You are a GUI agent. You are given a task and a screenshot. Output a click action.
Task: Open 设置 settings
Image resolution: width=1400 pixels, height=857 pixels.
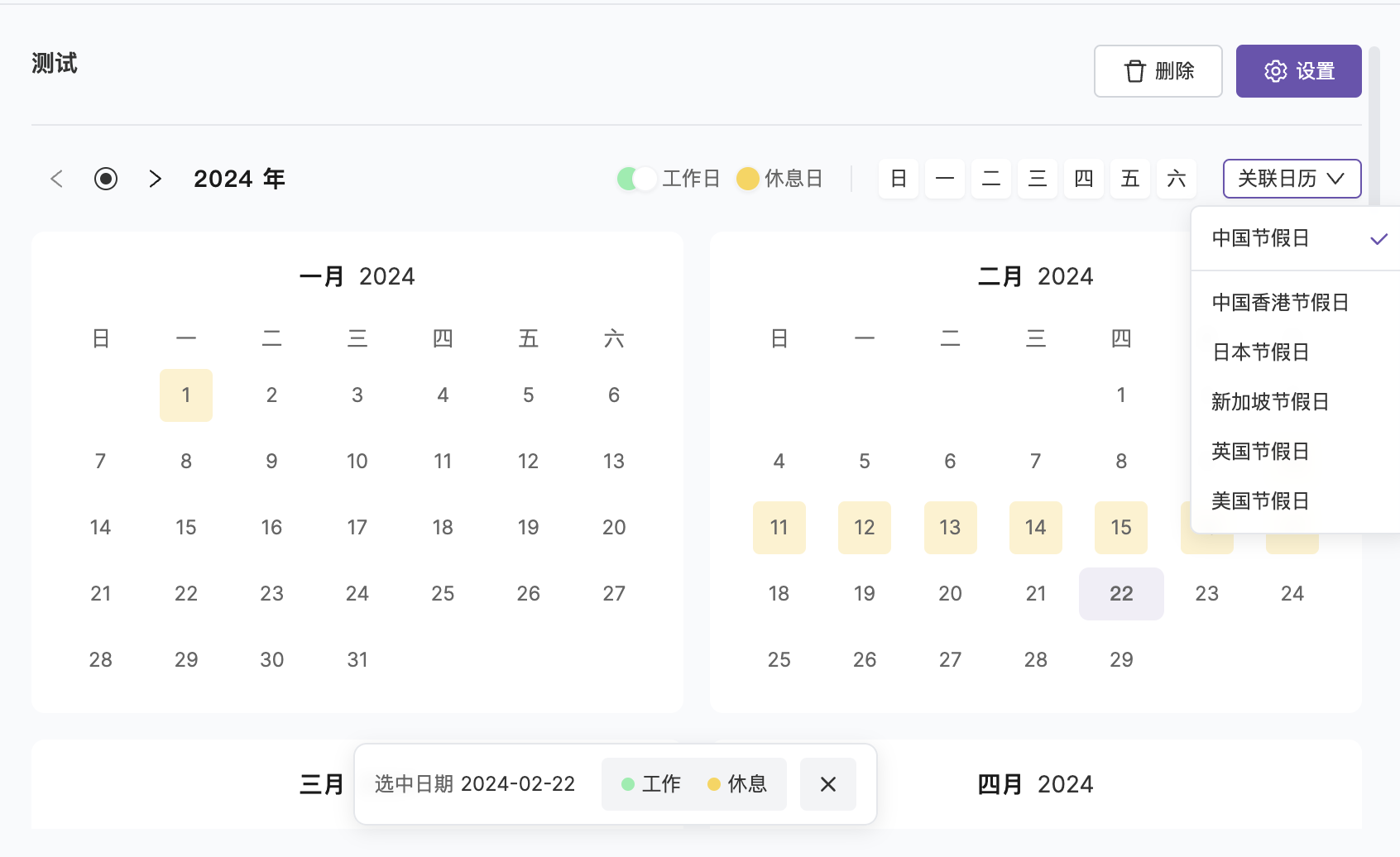(1299, 71)
